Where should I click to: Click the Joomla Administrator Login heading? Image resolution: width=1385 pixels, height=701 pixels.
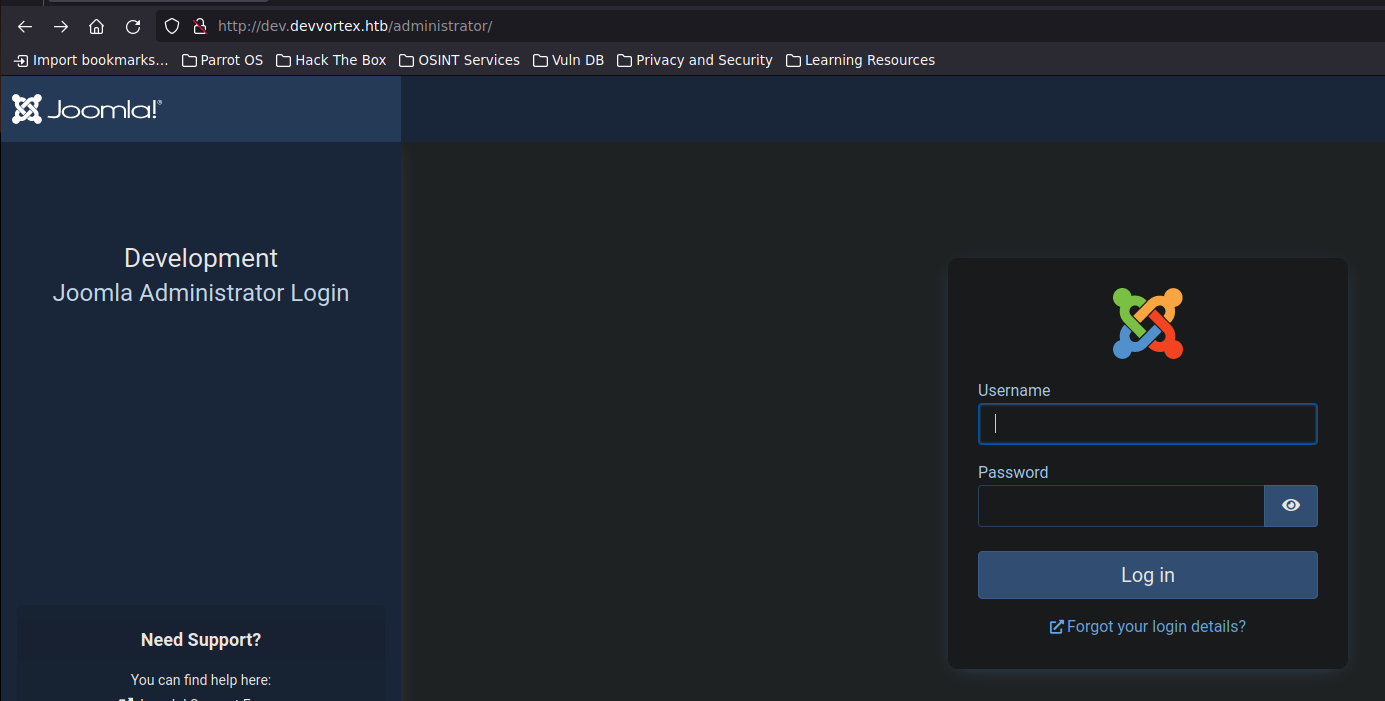pyautogui.click(x=201, y=293)
